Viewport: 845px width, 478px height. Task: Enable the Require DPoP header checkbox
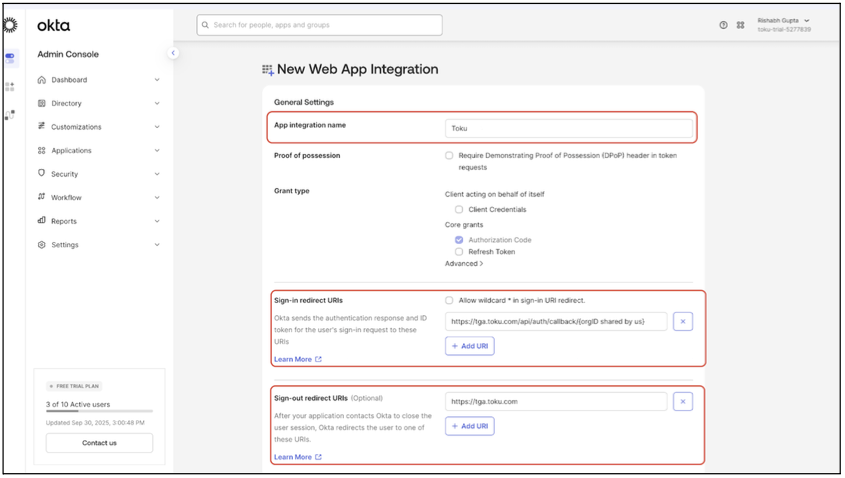449,155
